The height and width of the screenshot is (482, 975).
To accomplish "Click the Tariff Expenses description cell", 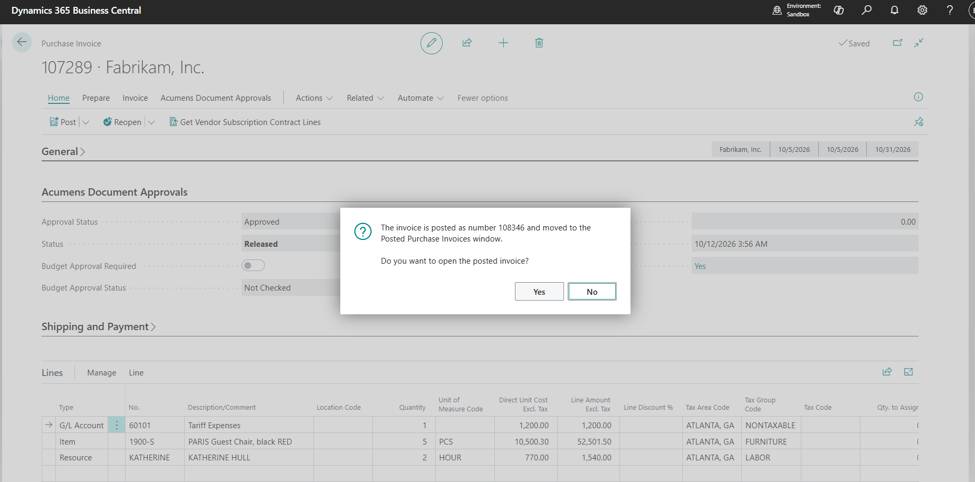I will [249, 425].
